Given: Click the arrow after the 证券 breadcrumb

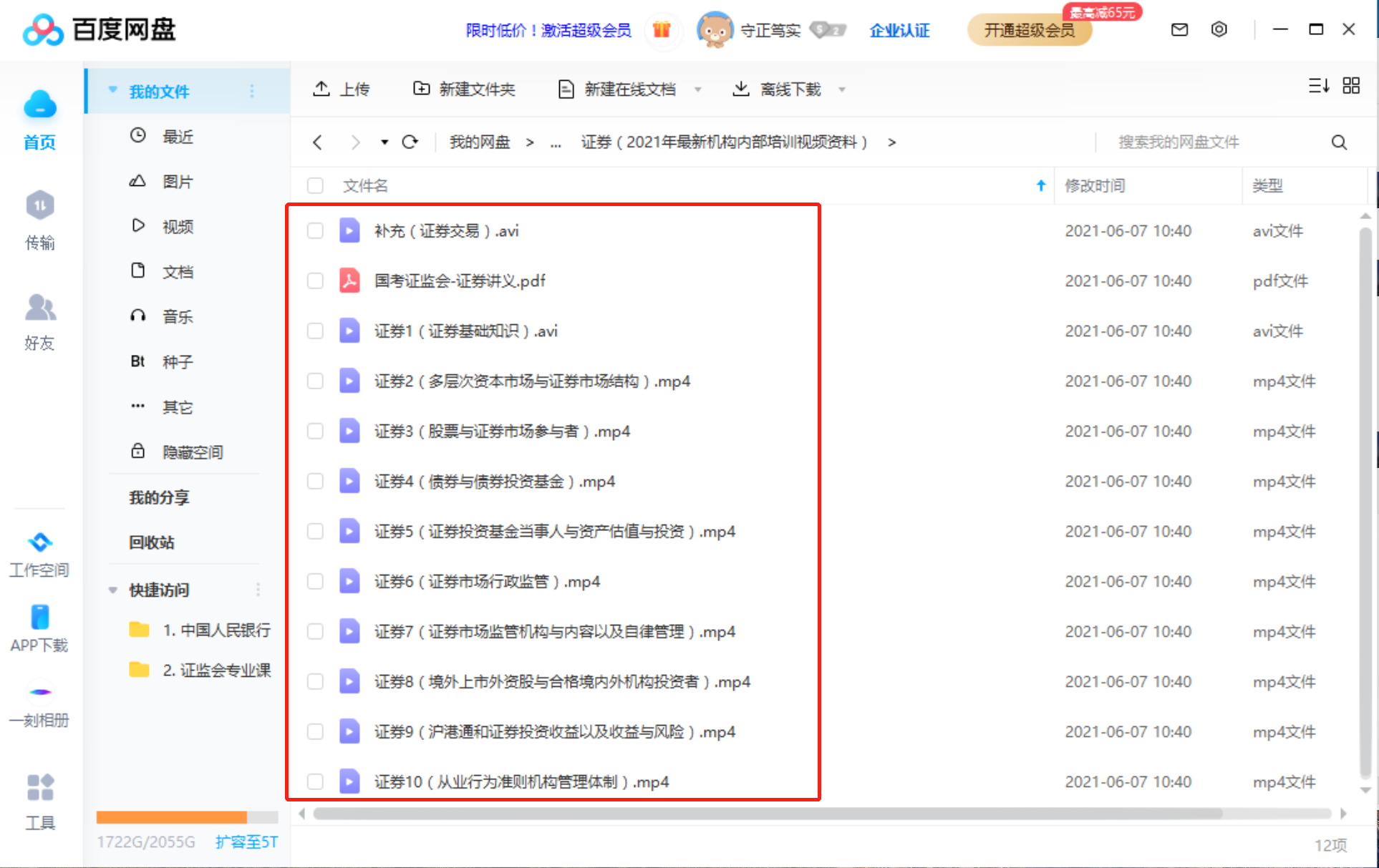Looking at the screenshot, I should [891, 142].
